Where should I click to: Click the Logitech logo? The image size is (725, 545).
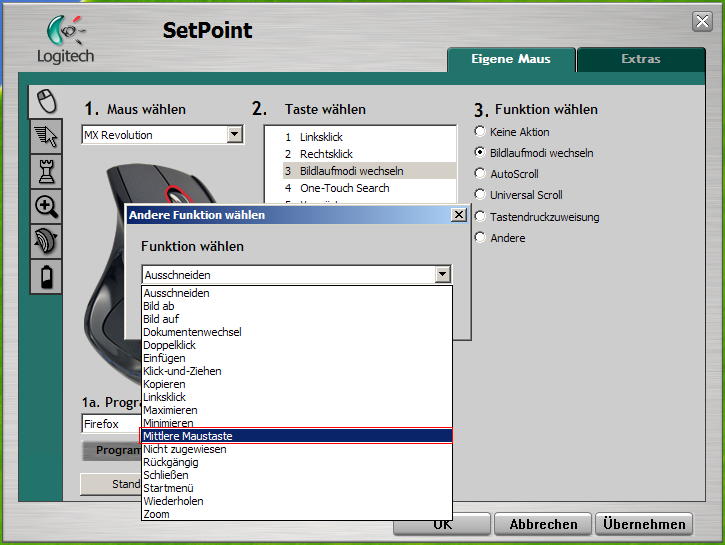(x=66, y=40)
